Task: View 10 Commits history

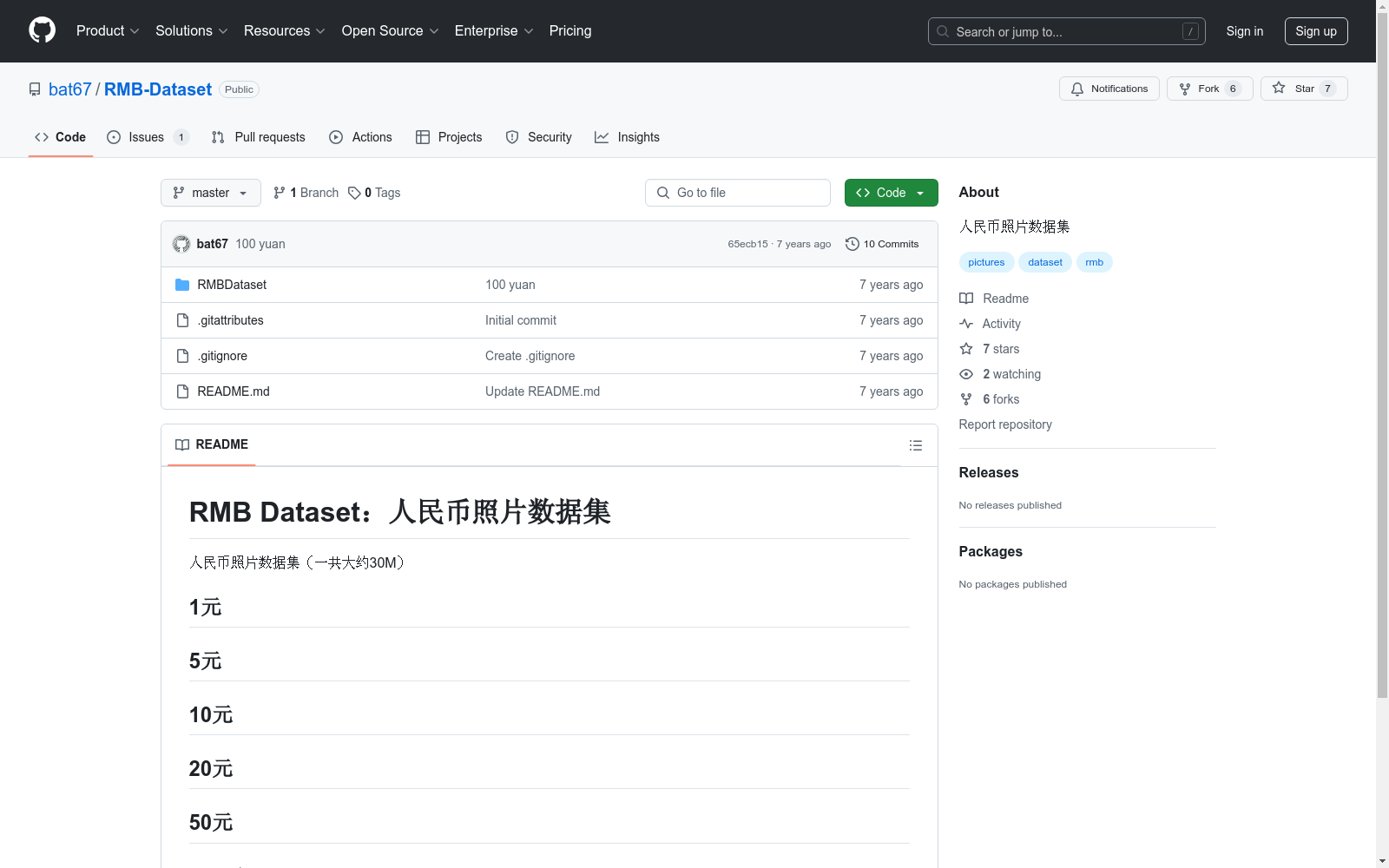Action: point(882,244)
